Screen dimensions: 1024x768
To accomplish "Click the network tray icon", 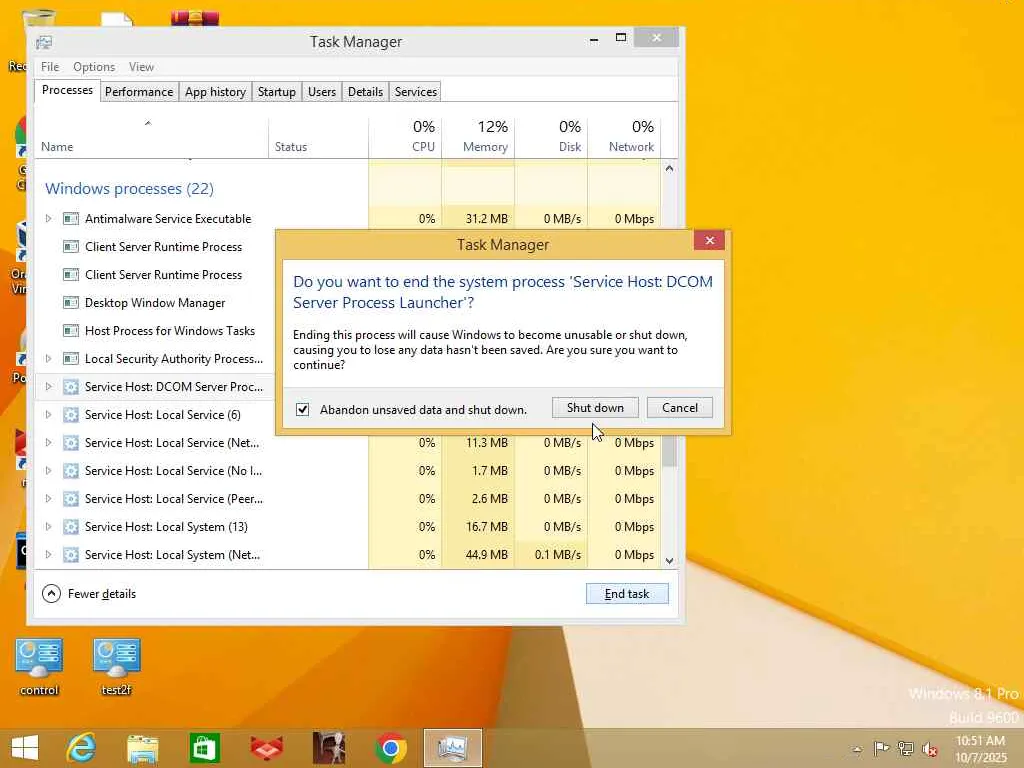I will (905, 748).
